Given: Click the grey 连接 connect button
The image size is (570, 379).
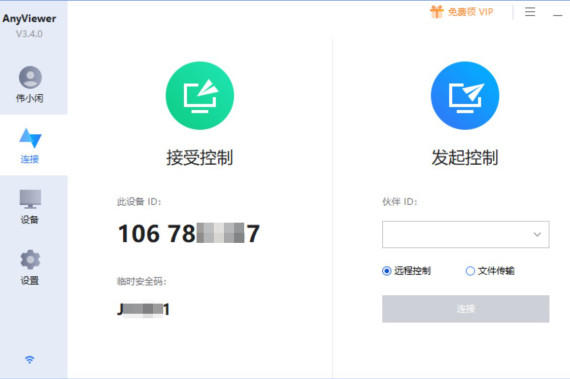Looking at the screenshot, I should point(466,309).
